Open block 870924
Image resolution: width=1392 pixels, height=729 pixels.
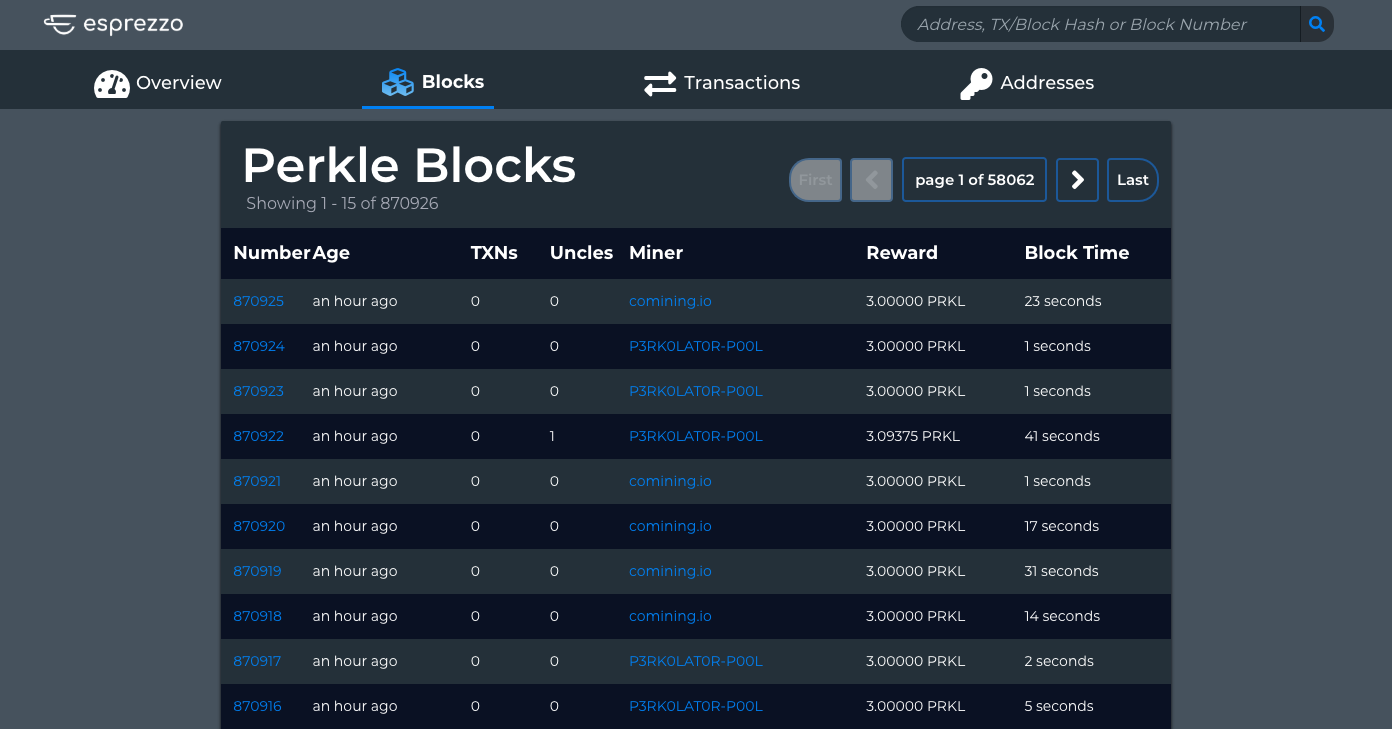(x=259, y=346)
